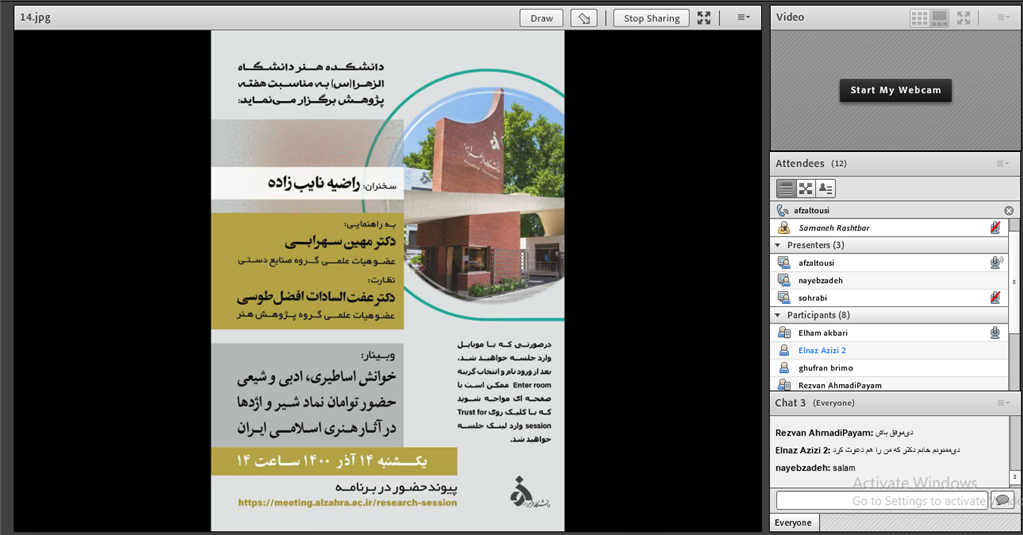Click afzaltousi's presenter icon in the list
This screenshot has height=535, width=1023.
(x=784, y=262)
